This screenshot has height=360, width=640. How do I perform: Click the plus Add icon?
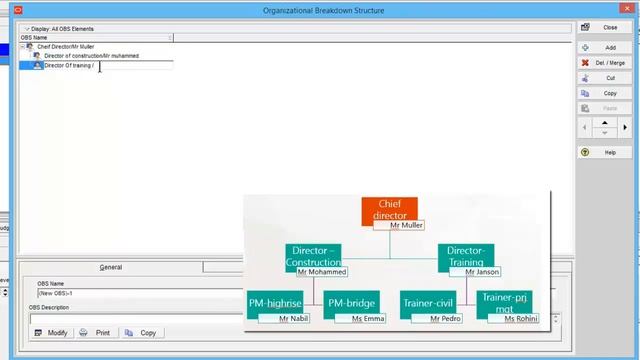click(x=585, y=48)
